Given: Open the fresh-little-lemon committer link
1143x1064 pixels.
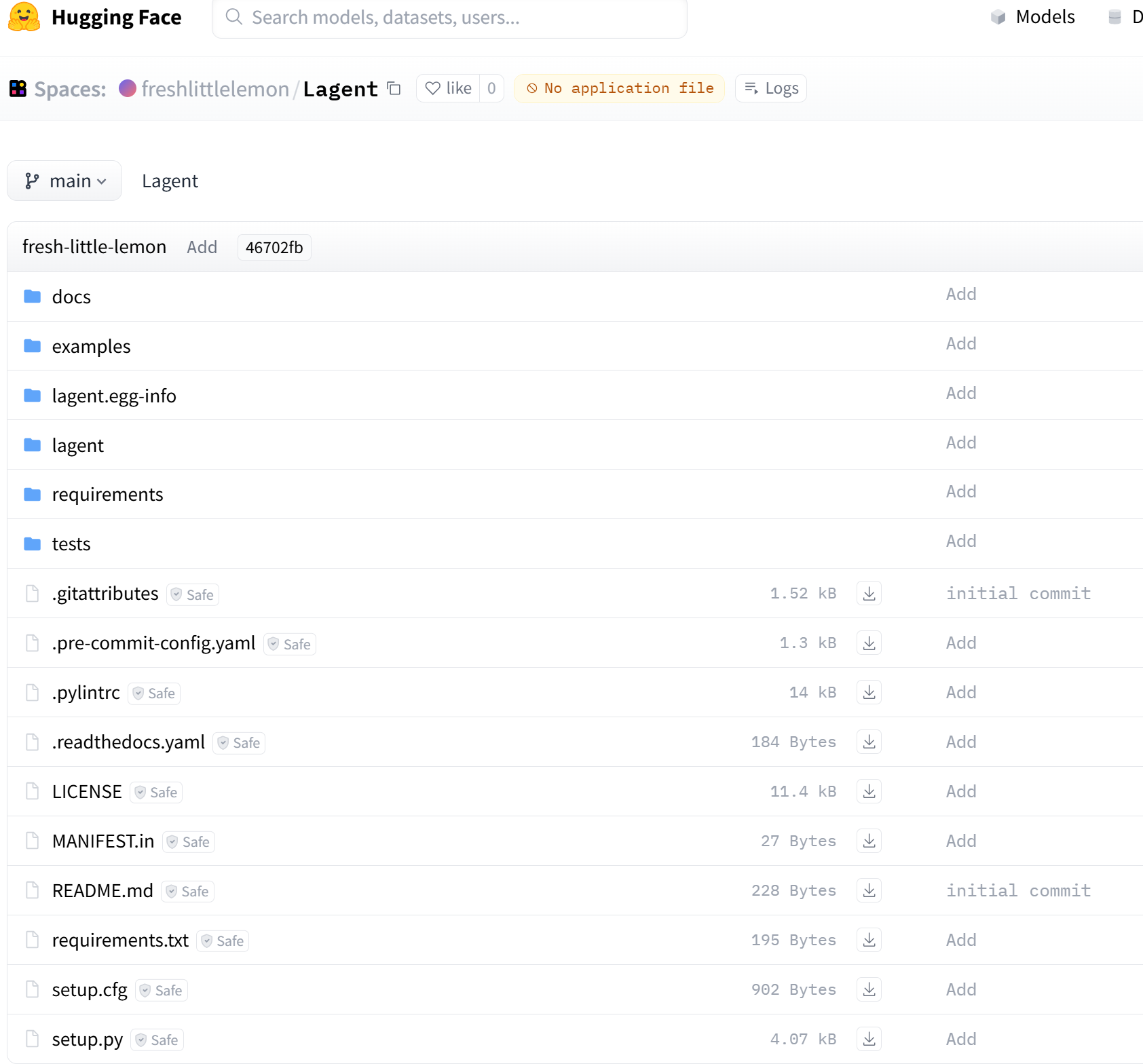Looking at the screenshot, I should coord(94,247).
